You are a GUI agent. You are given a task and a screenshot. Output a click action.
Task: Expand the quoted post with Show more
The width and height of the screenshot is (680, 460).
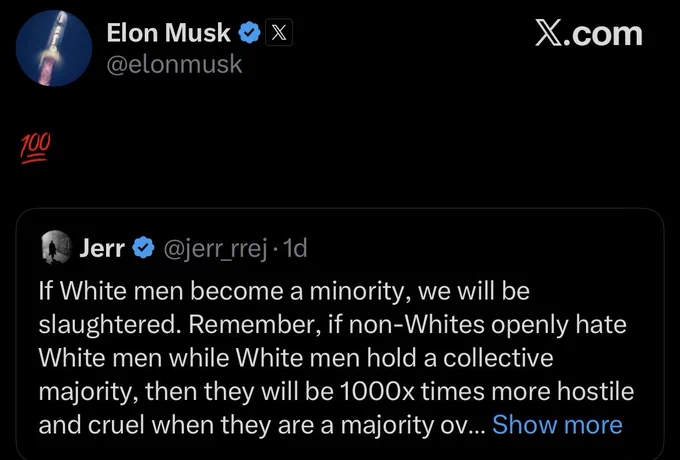(x=557, y=424)
